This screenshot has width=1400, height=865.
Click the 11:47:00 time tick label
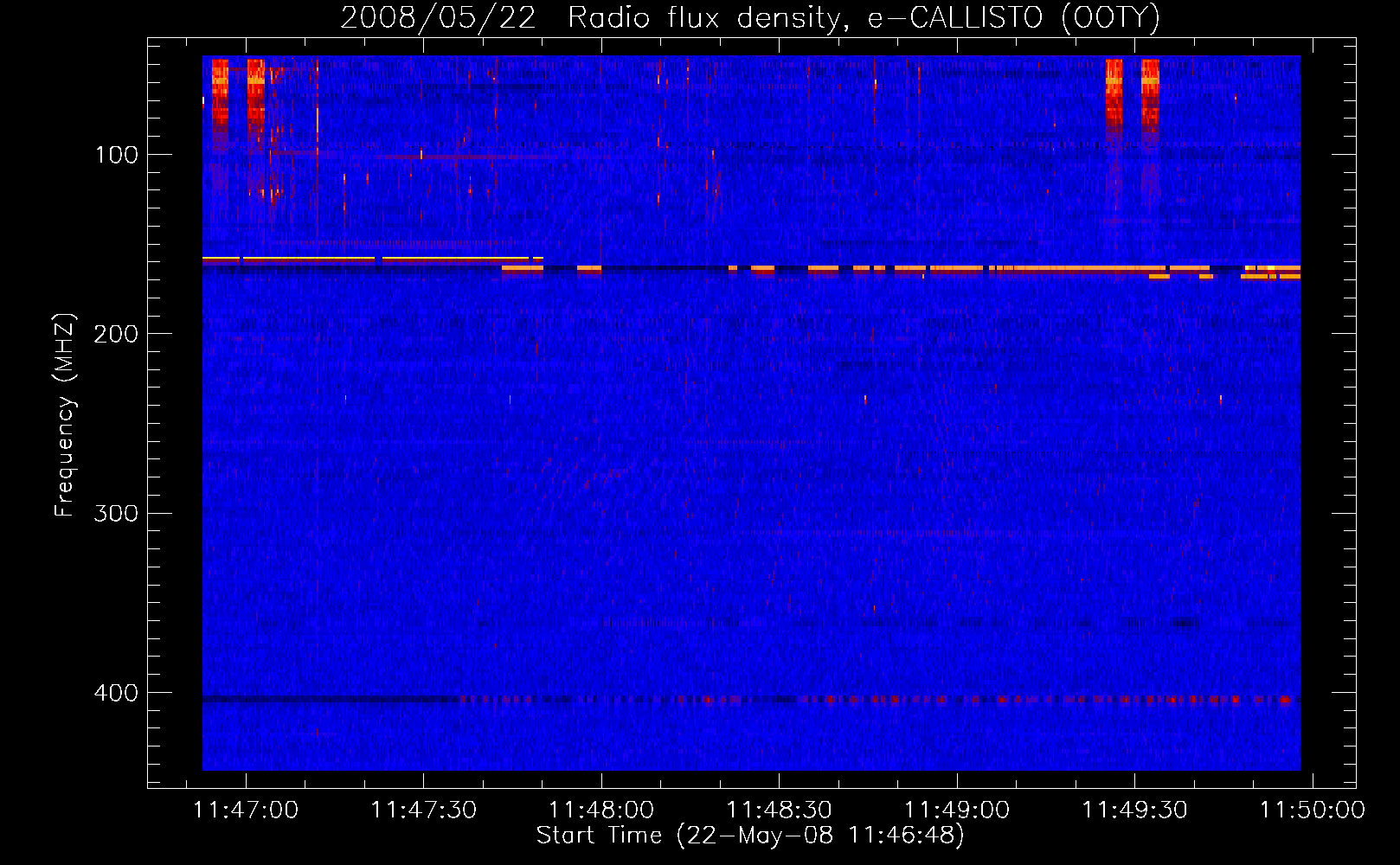coord(246,810)
